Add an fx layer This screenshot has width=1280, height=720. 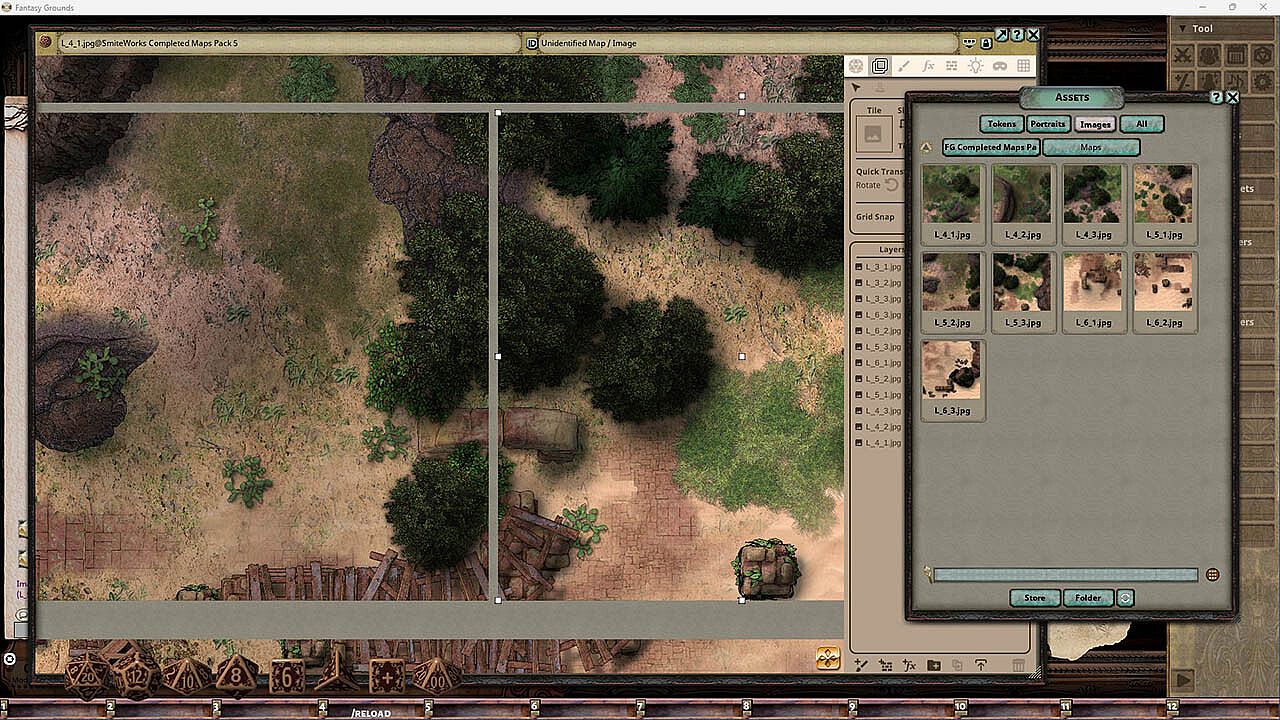coord(909,666)
